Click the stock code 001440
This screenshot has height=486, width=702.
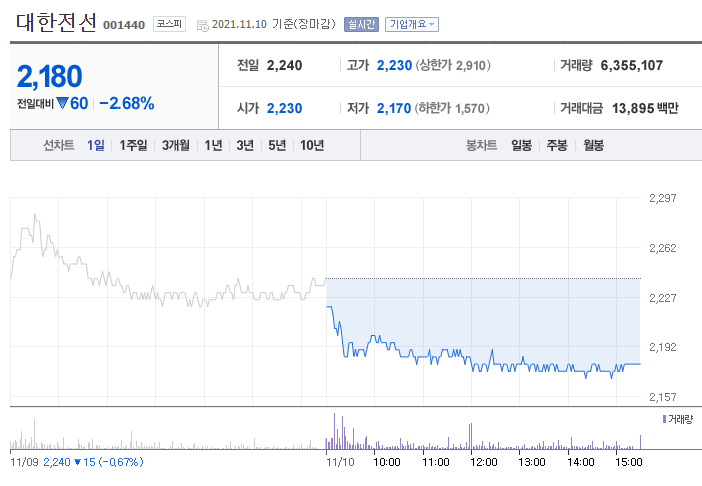pyautogui.click(x=124, y=25)
